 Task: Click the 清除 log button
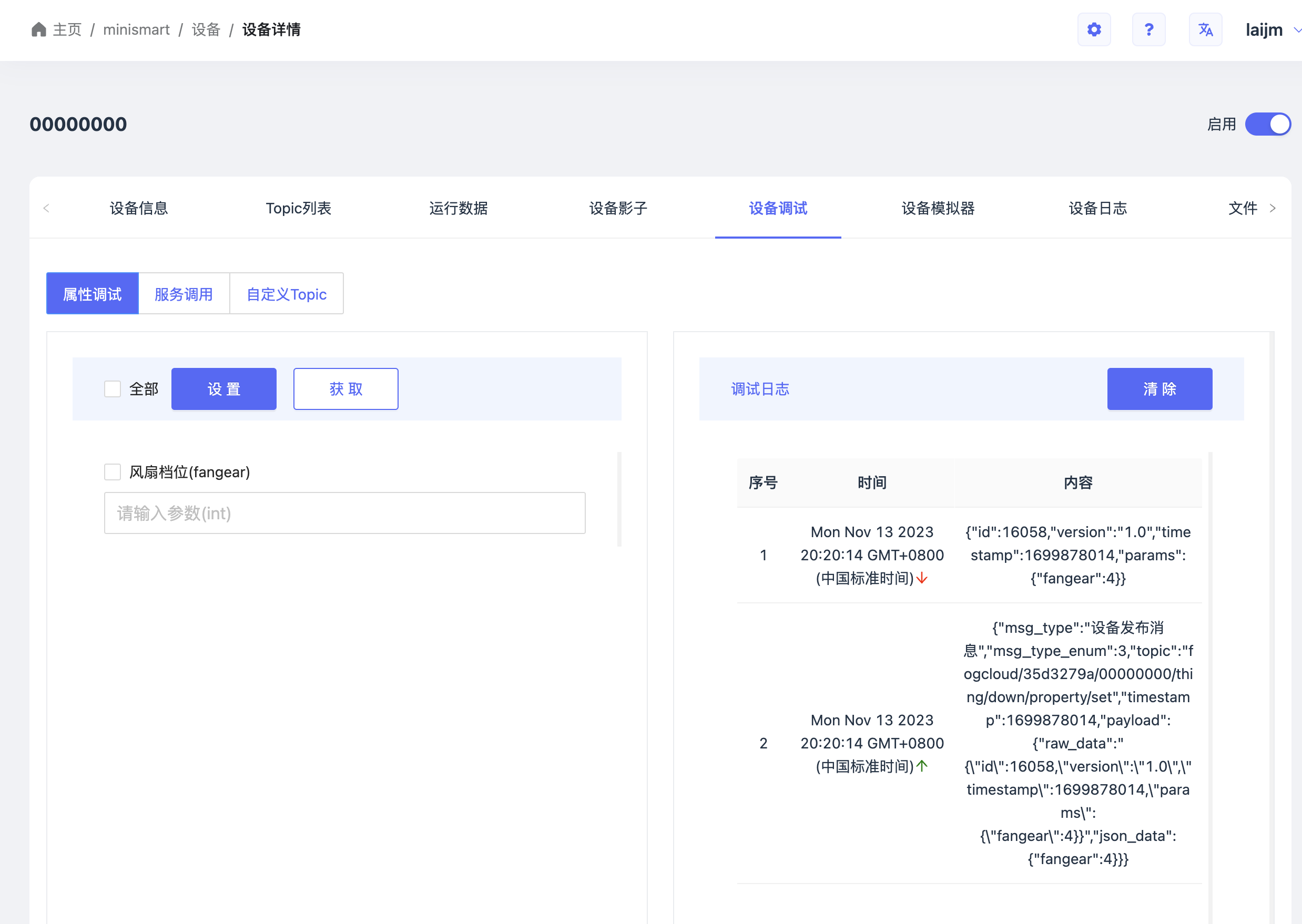(x=1159, y=389)
